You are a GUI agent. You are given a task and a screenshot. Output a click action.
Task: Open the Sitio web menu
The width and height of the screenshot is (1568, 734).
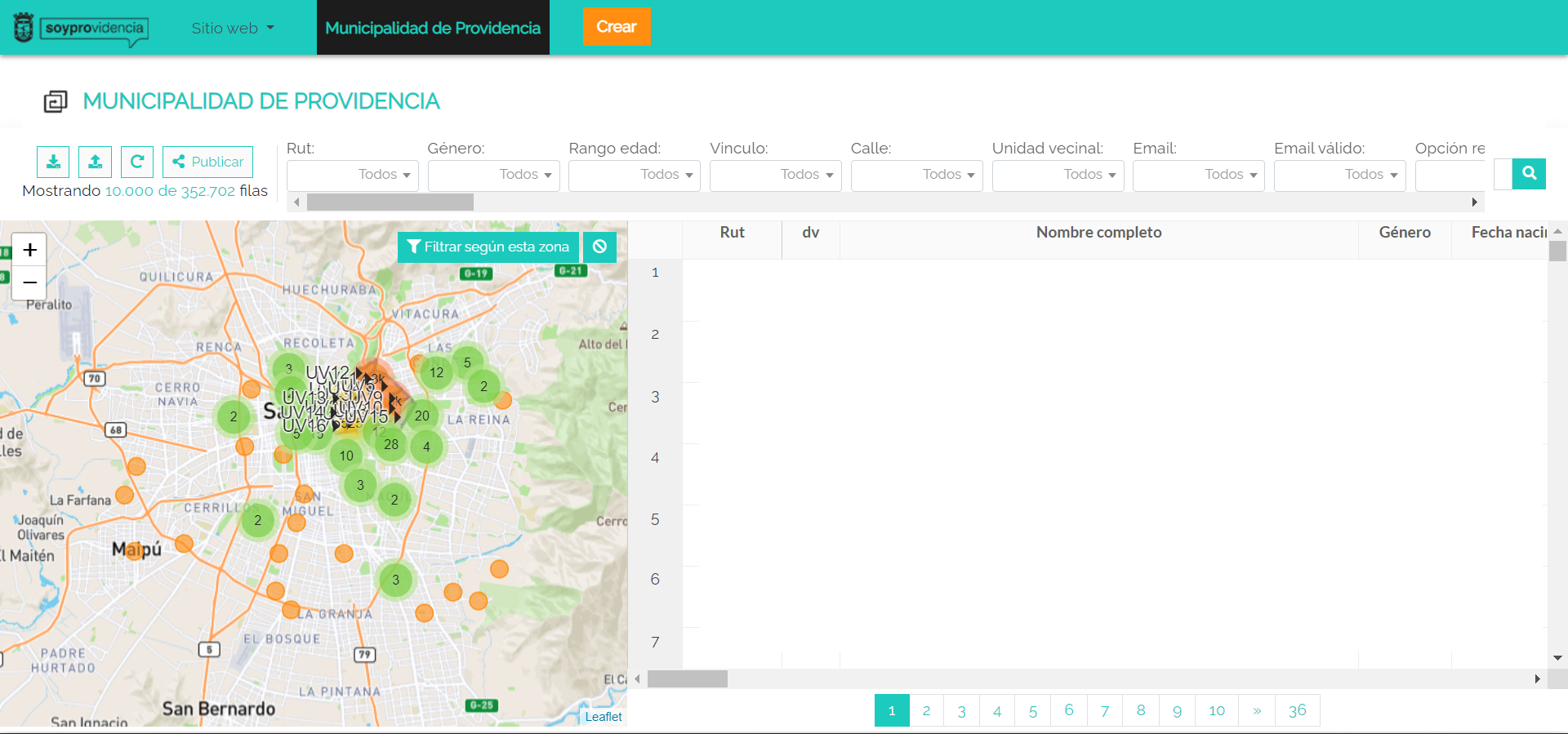click(233, 28)
